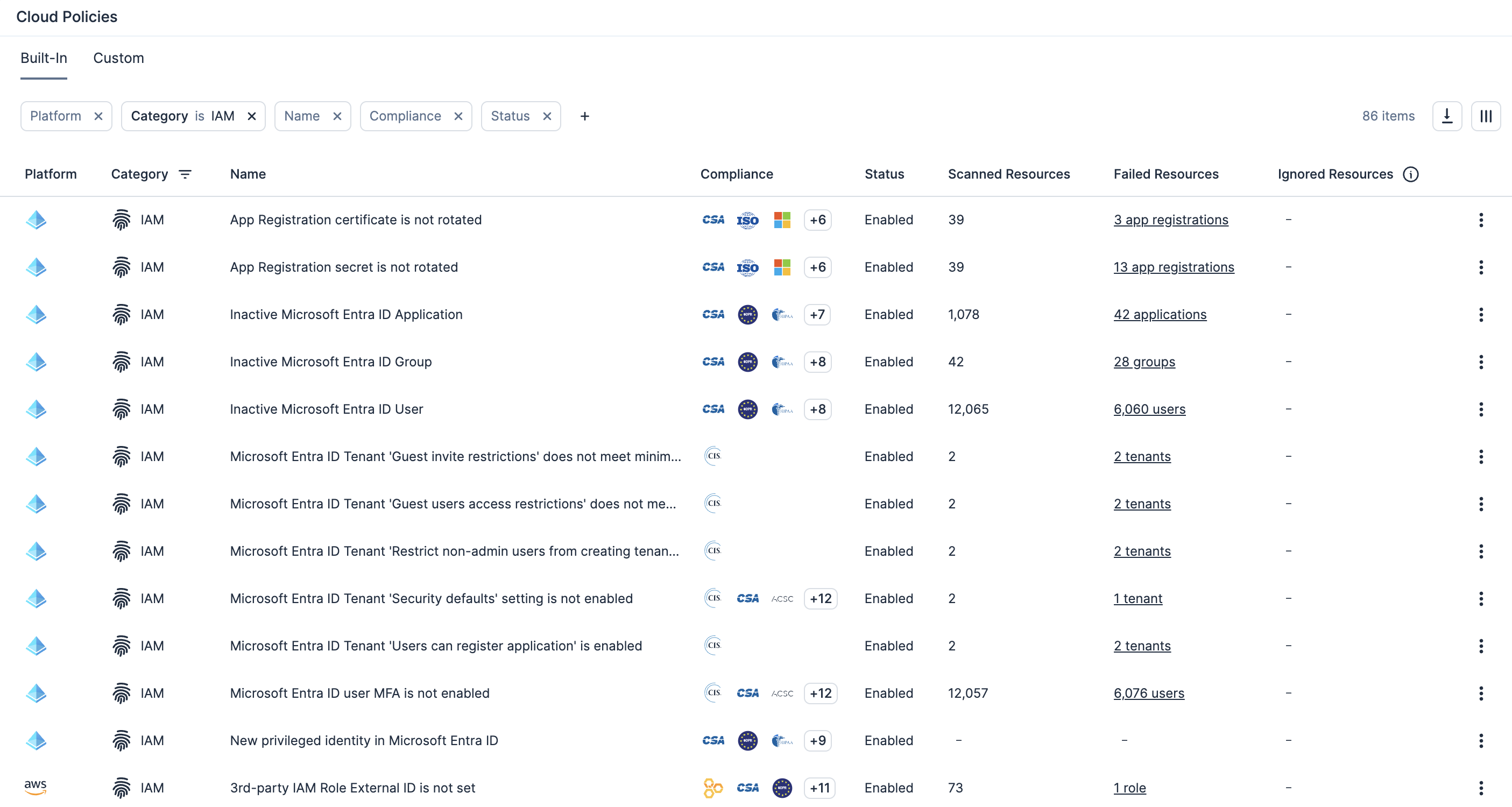
Task: Download the policies list
Action: 1447,116
